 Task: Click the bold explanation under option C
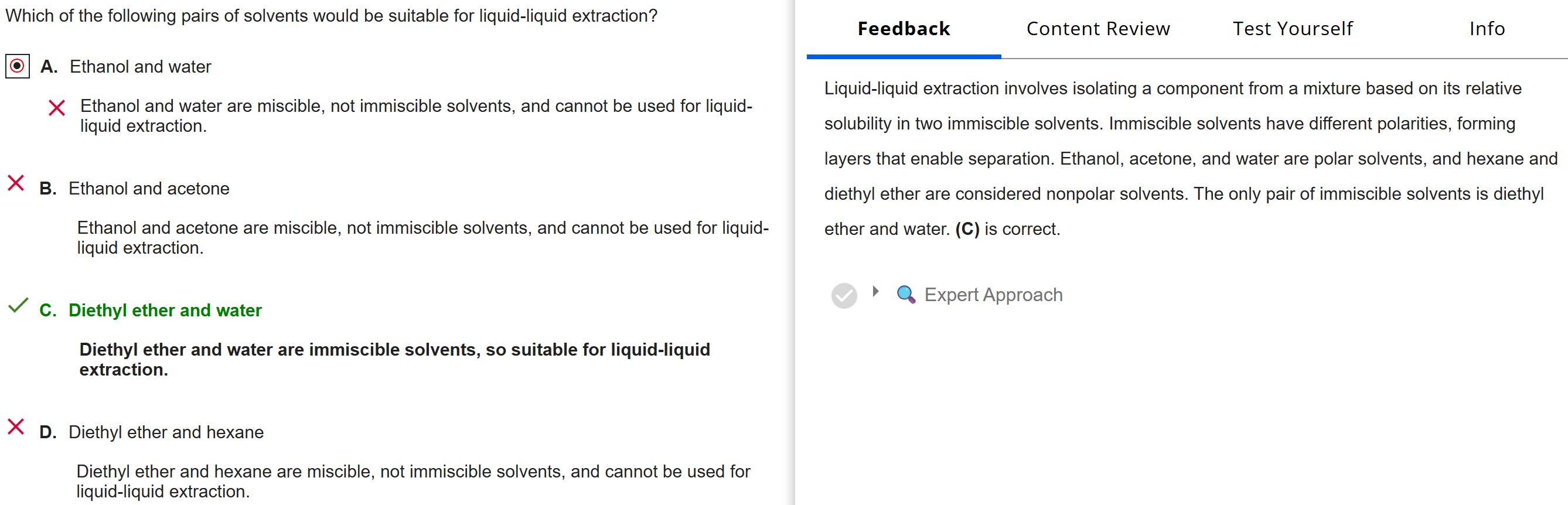coord(394,359)
